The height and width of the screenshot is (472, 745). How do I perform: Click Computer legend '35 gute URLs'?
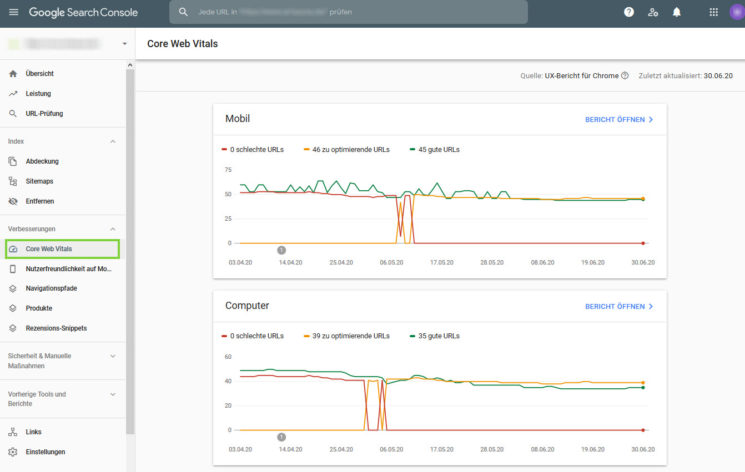click(x=434, y=336)
